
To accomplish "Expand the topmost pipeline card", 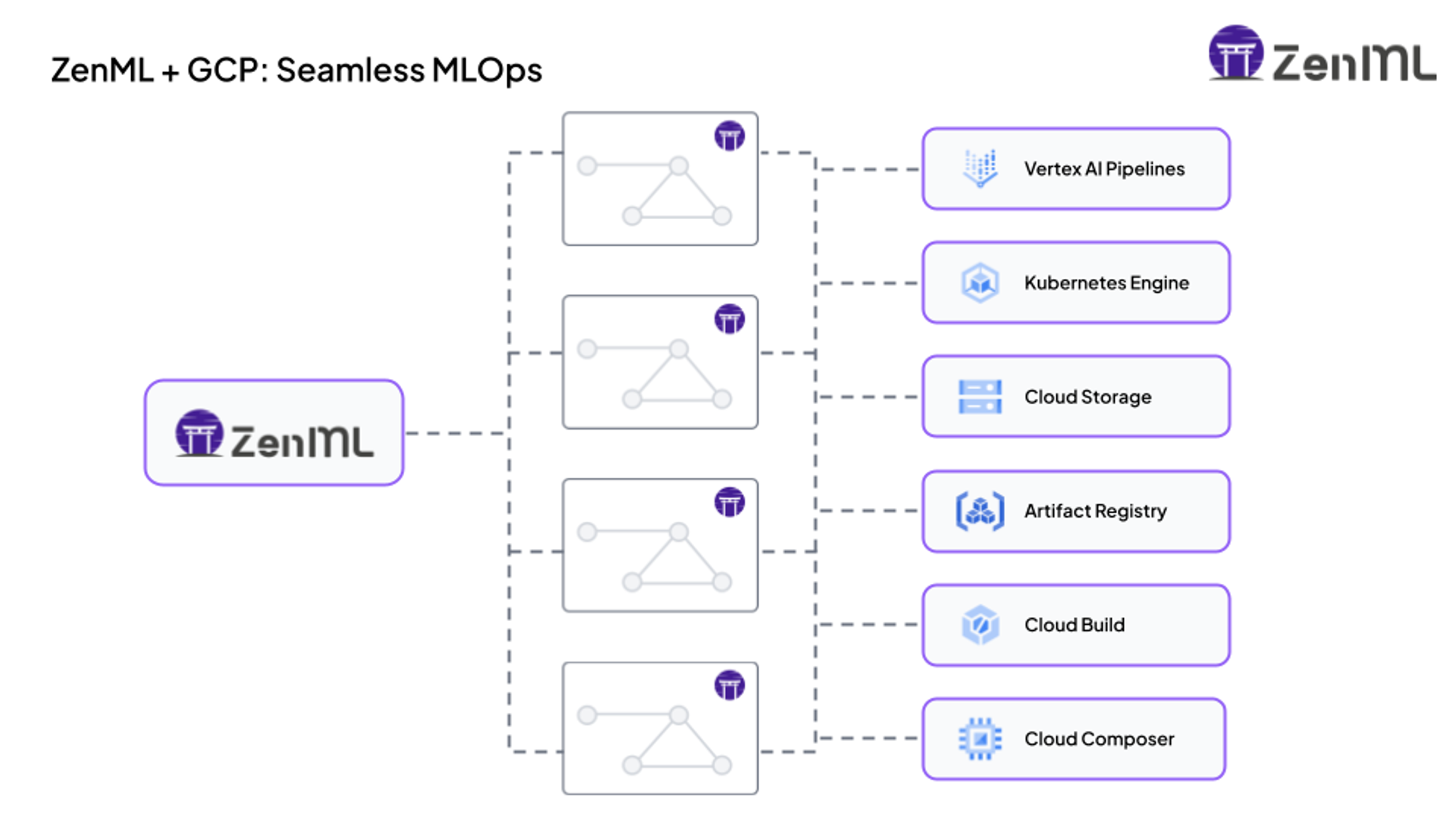I will 659,178.
